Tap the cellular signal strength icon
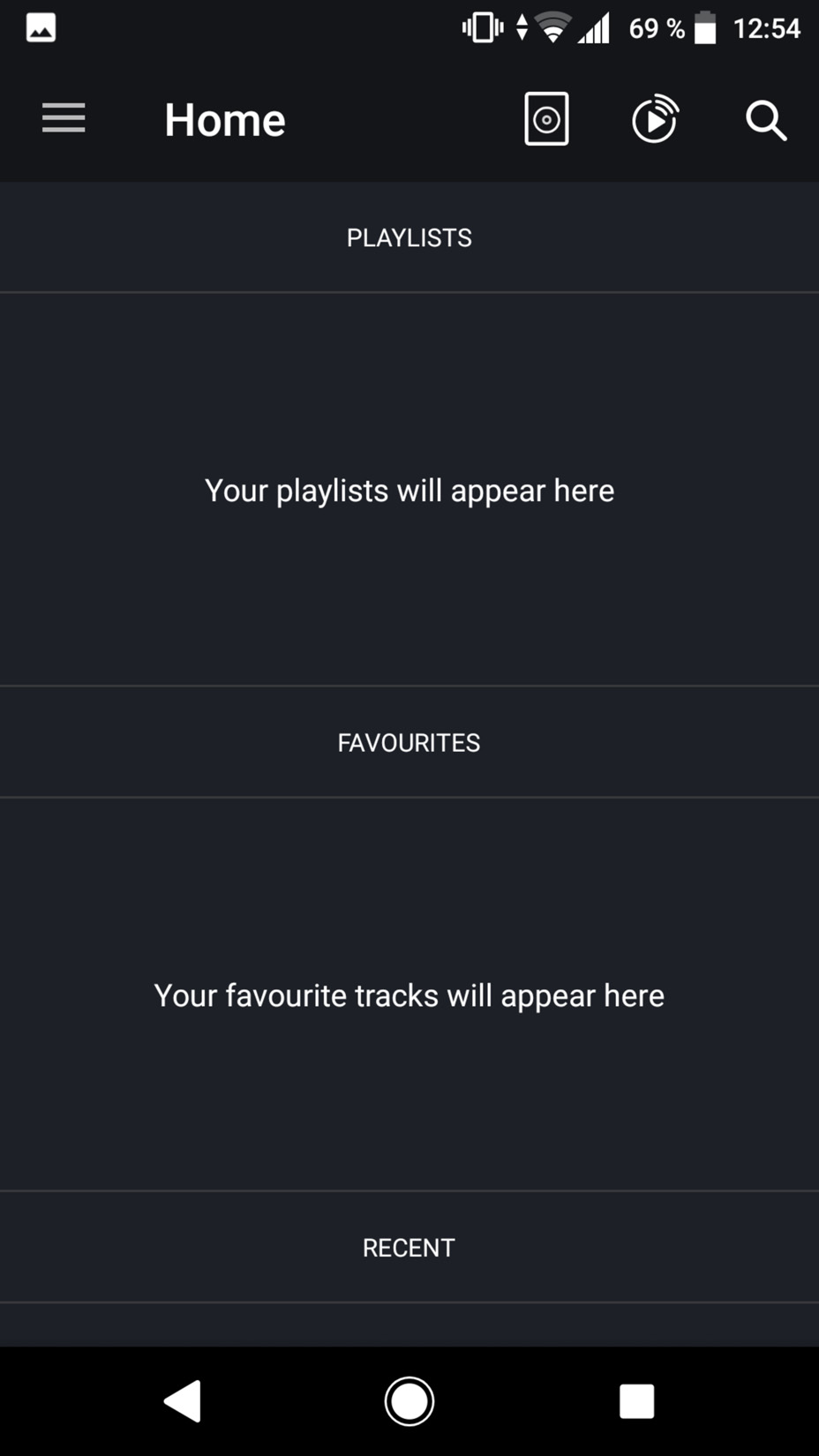 594,28
